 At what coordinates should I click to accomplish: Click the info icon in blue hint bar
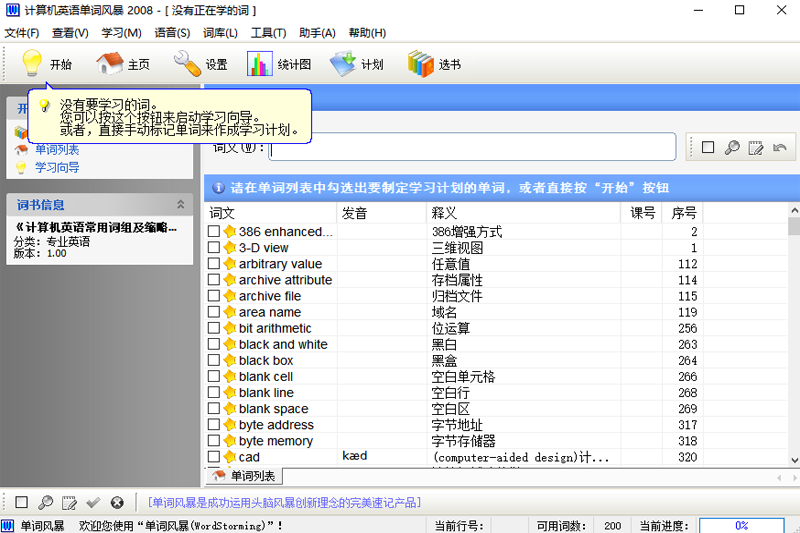coord(218,188)
